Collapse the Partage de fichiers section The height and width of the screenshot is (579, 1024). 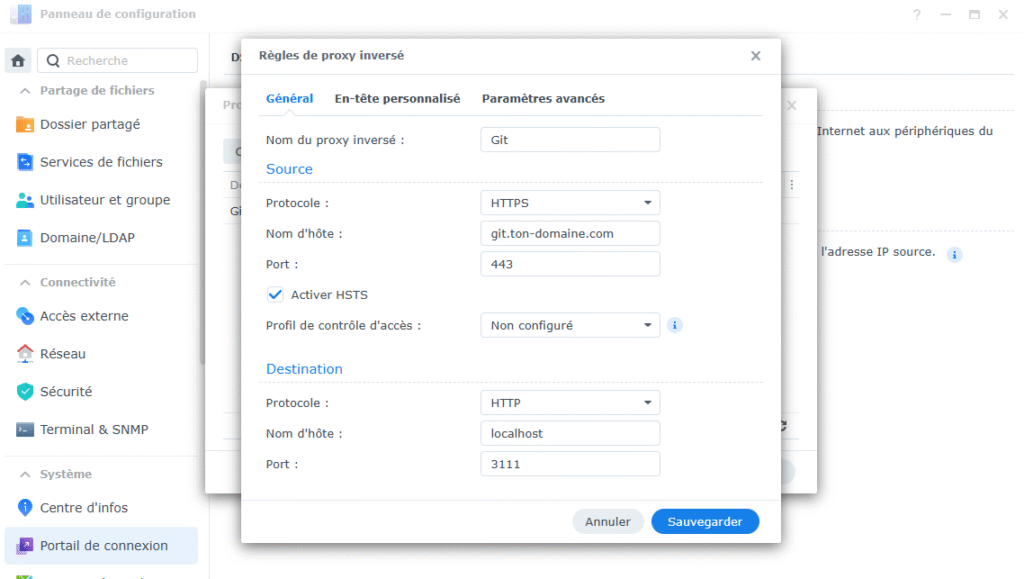tap(24, 90)
